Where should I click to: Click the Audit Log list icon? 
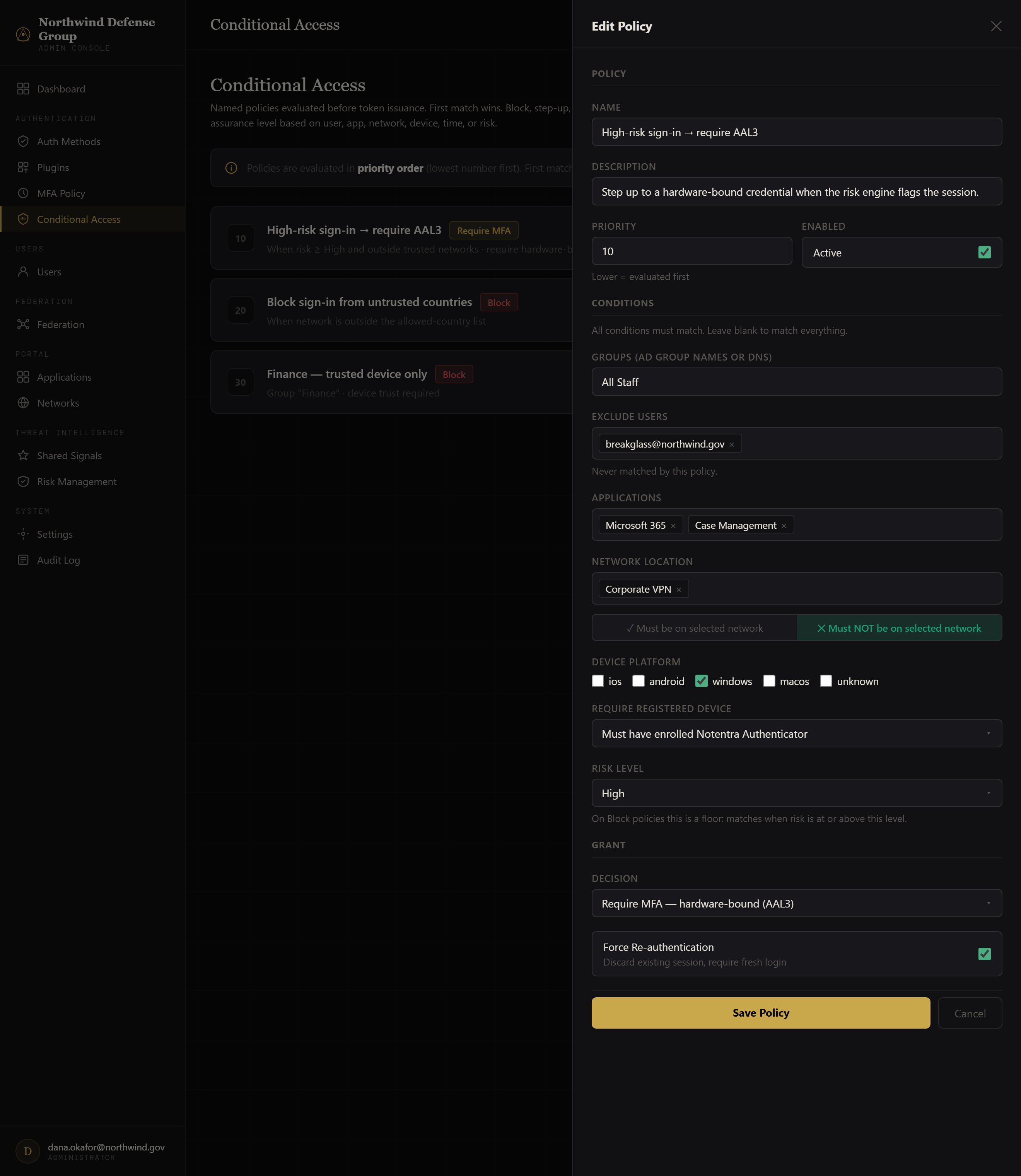click(x=23, y=560)
